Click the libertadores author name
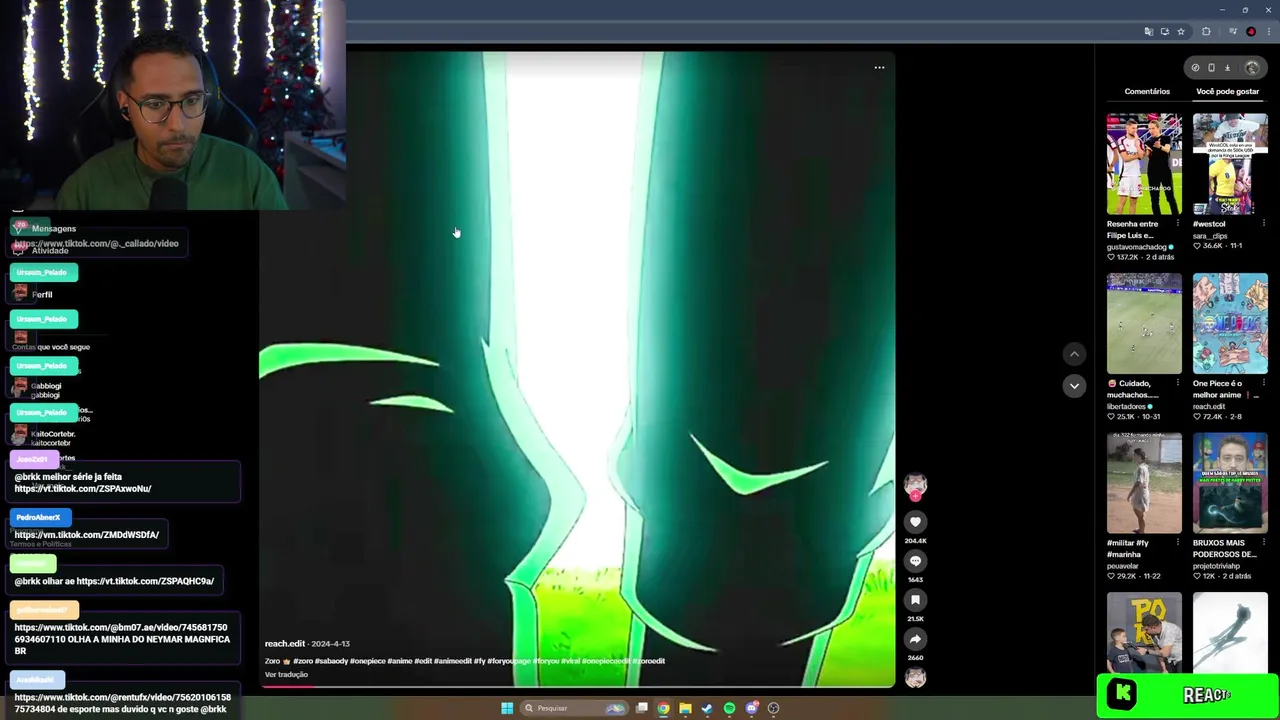 coord(1126,407)
